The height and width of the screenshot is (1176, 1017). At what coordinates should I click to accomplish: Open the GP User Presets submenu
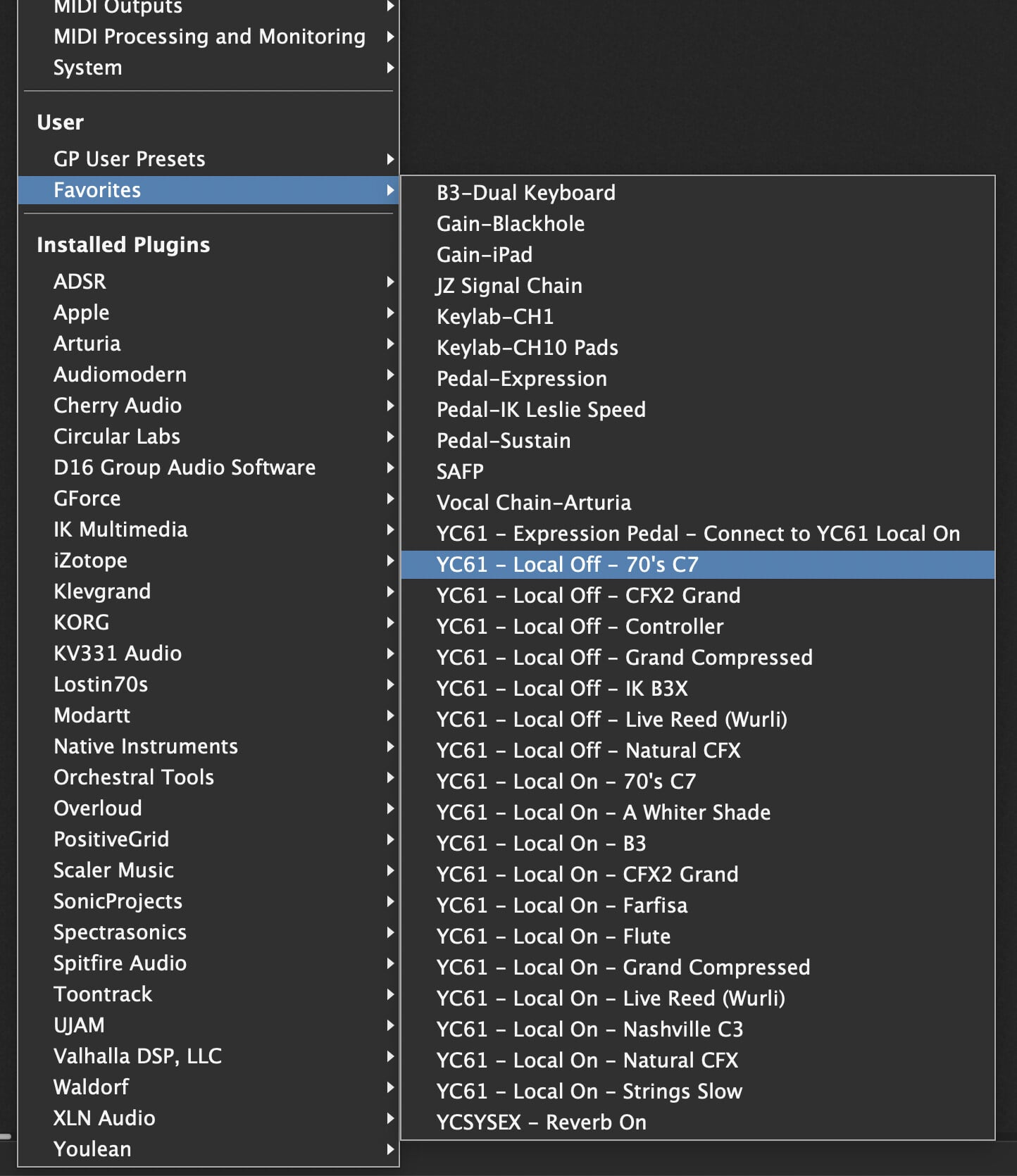point(130,158)
